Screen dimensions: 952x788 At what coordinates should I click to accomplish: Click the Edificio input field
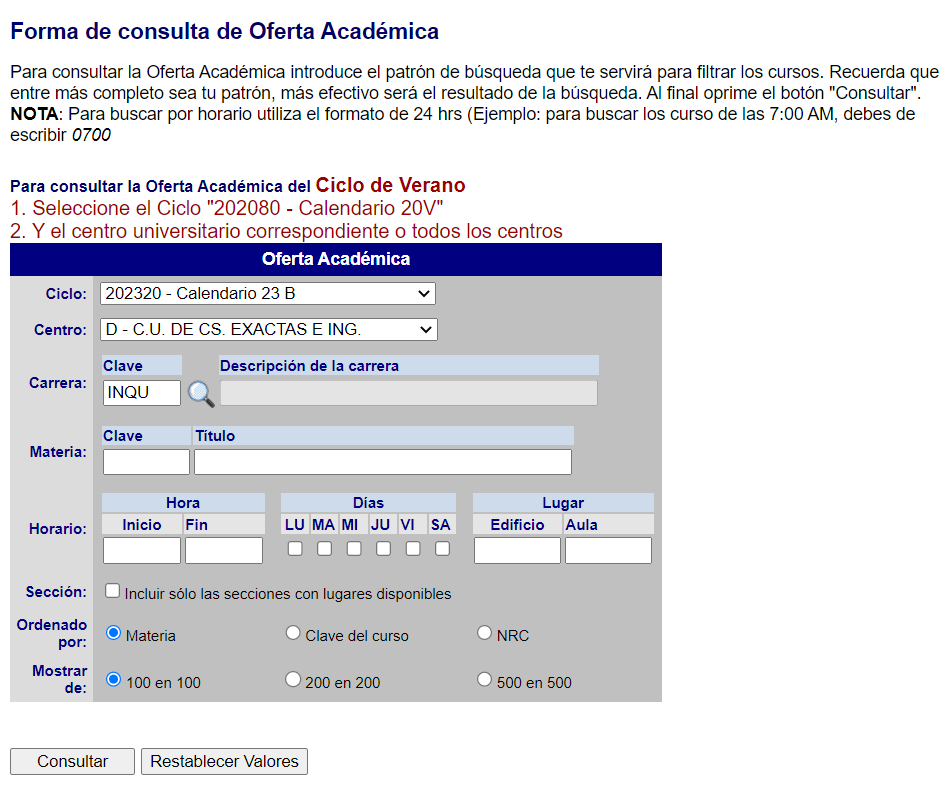coord(517,551)
